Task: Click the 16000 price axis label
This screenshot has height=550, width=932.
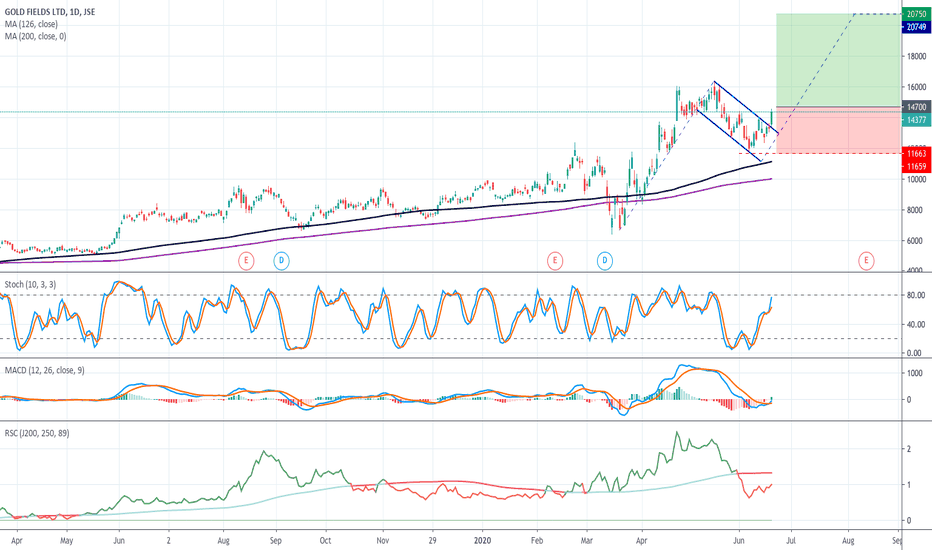Action: tap(917, 87)
